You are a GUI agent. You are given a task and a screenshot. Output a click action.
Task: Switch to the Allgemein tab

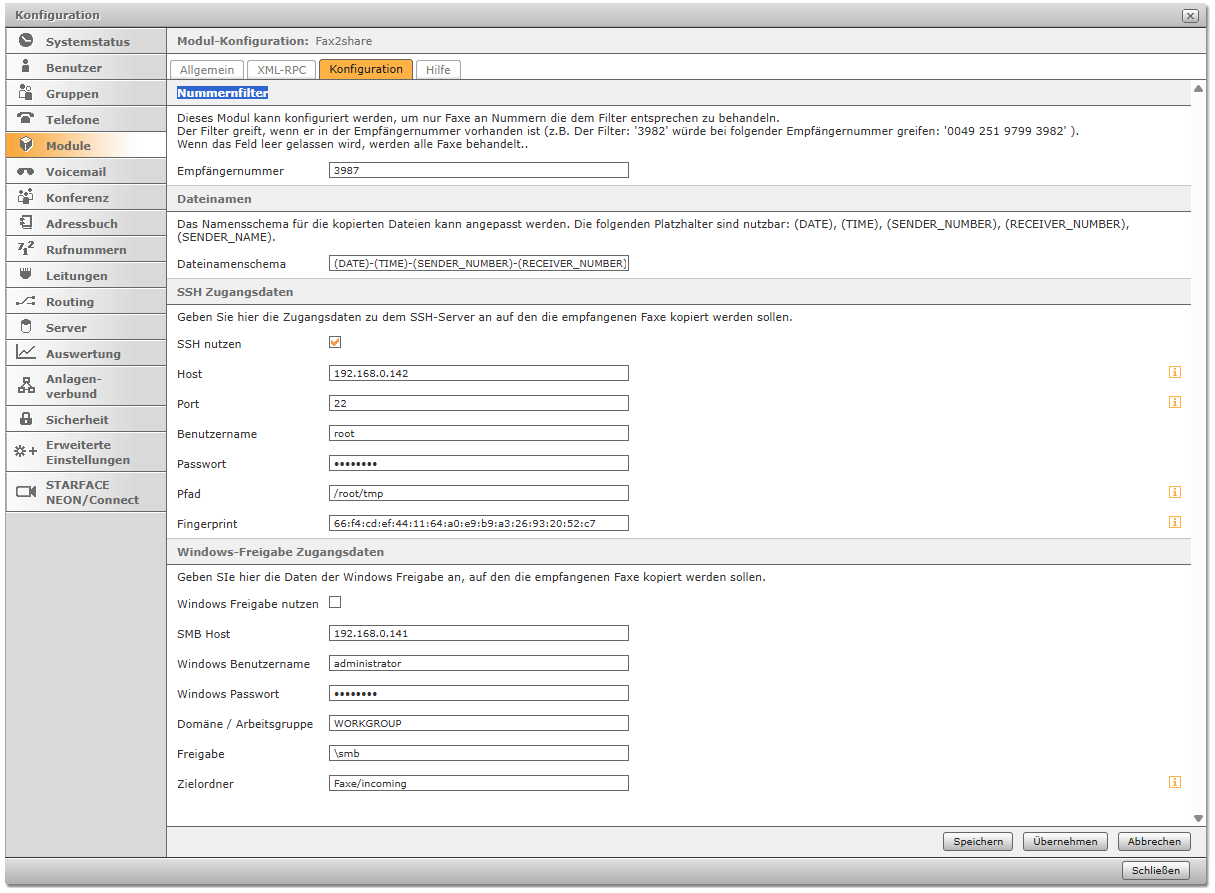(x=207, y=70)
